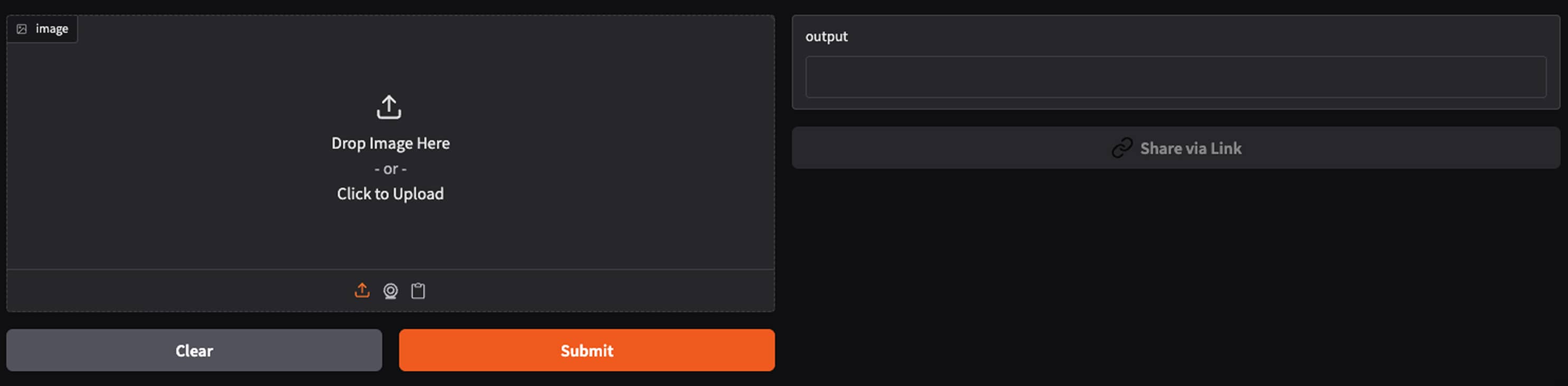Focus the output text box

1175,77
